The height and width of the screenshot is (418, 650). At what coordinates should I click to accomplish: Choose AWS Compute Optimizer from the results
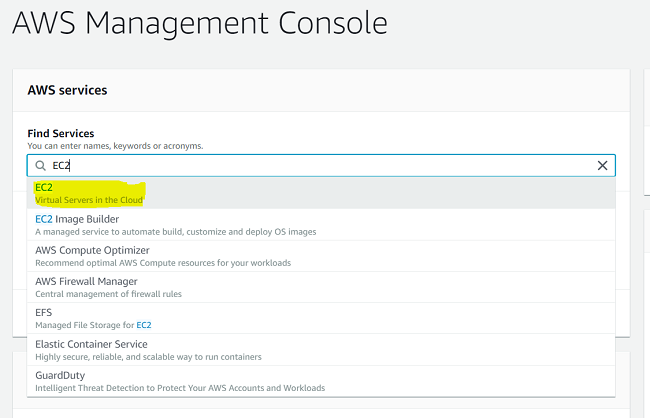point(321,256)
